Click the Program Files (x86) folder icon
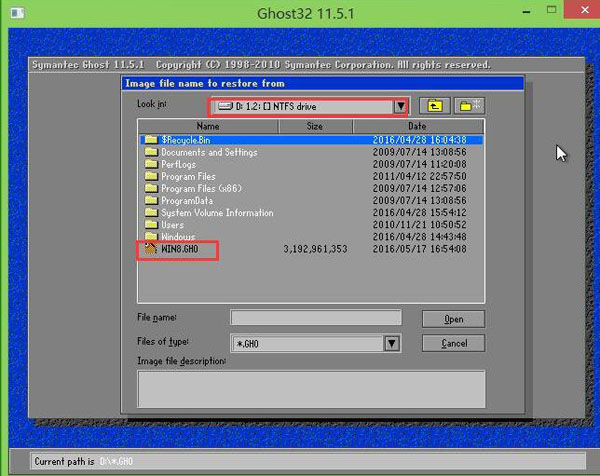This screenshot has height=476, width=600. click(x=151, y=188)
